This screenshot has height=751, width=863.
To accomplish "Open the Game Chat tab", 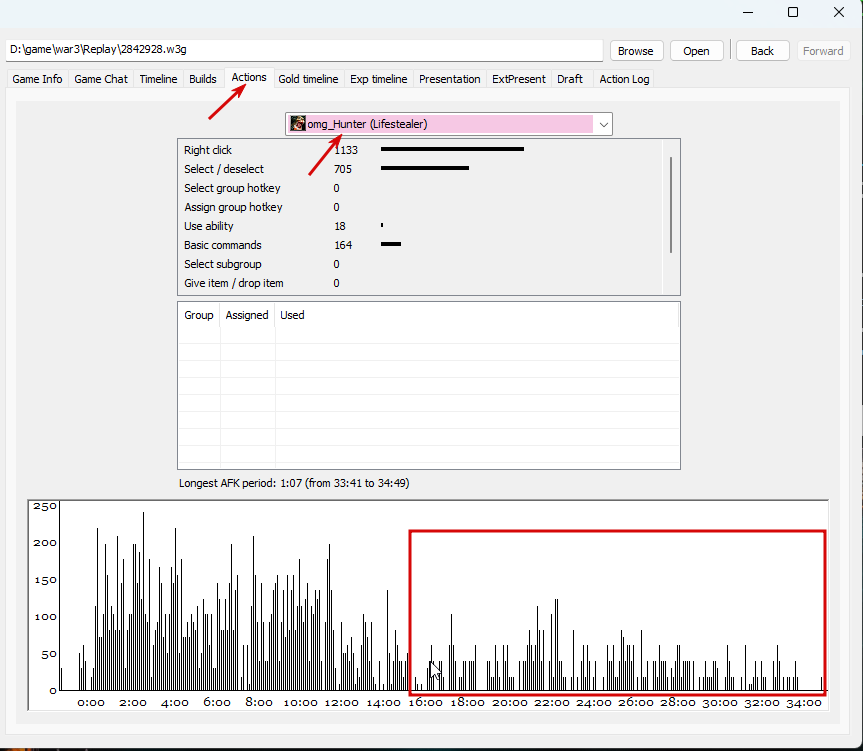I will pos(101,79).
